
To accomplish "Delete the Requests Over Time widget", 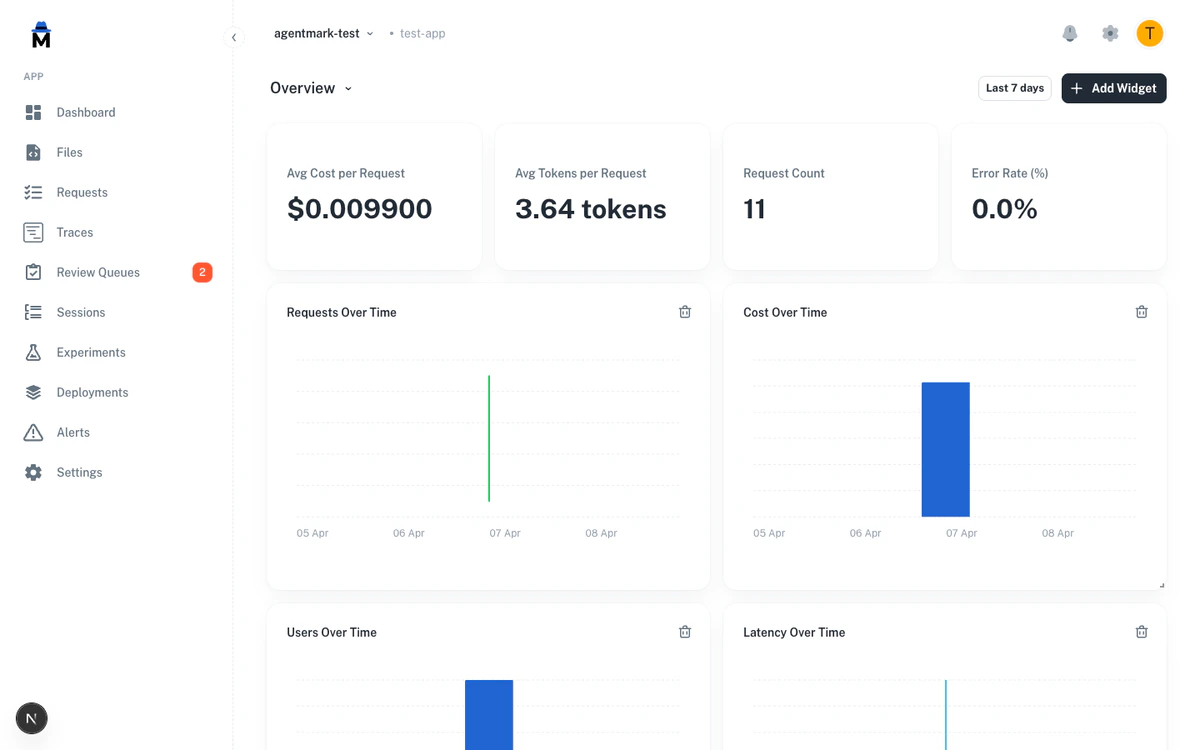I will point(685,311).
